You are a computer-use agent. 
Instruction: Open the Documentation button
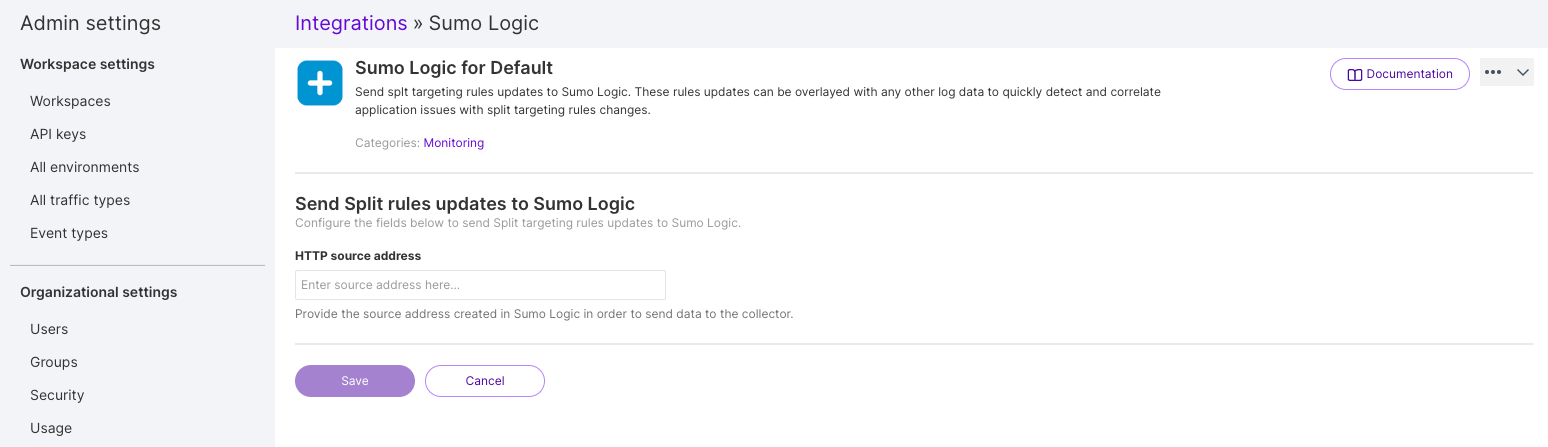pos(1399,74)
